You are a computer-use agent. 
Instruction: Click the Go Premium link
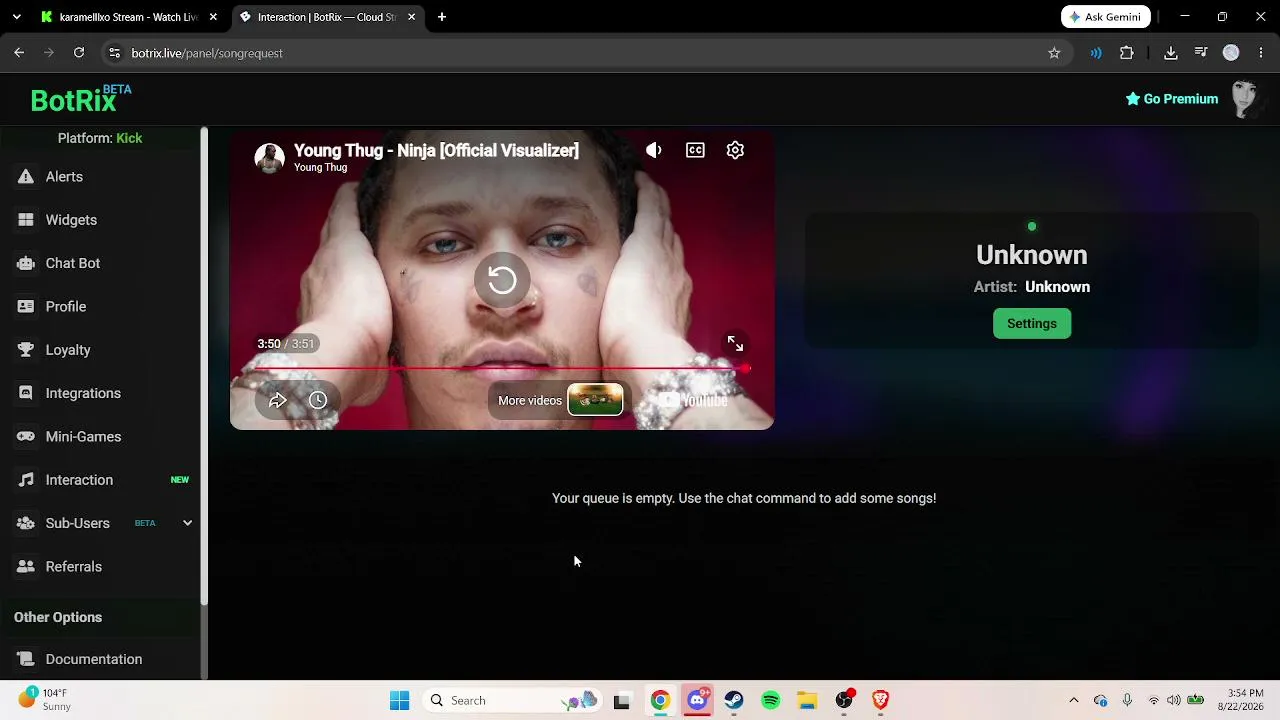(1171, 99)
